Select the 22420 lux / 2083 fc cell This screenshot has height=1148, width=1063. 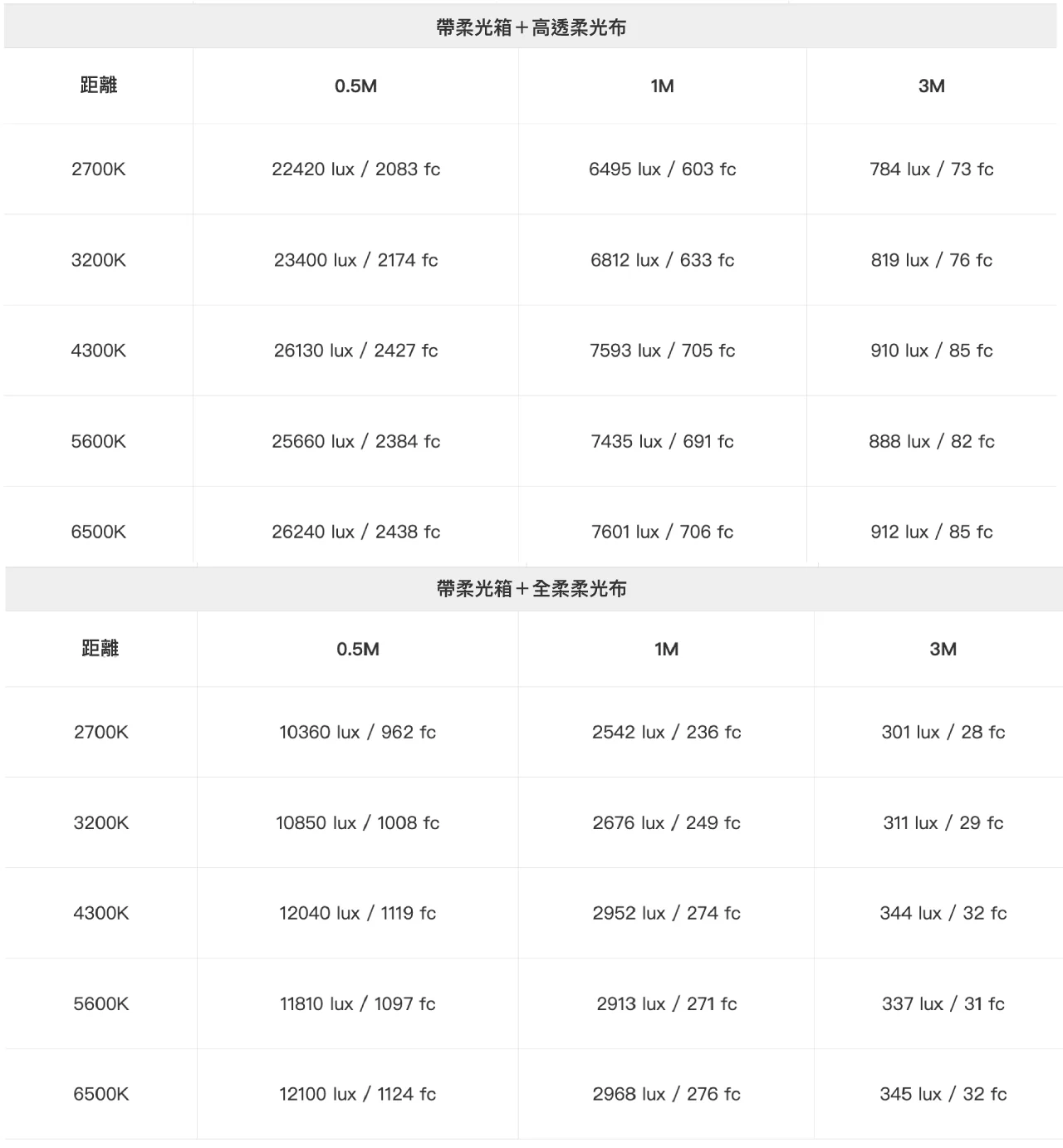coord(355,169)
